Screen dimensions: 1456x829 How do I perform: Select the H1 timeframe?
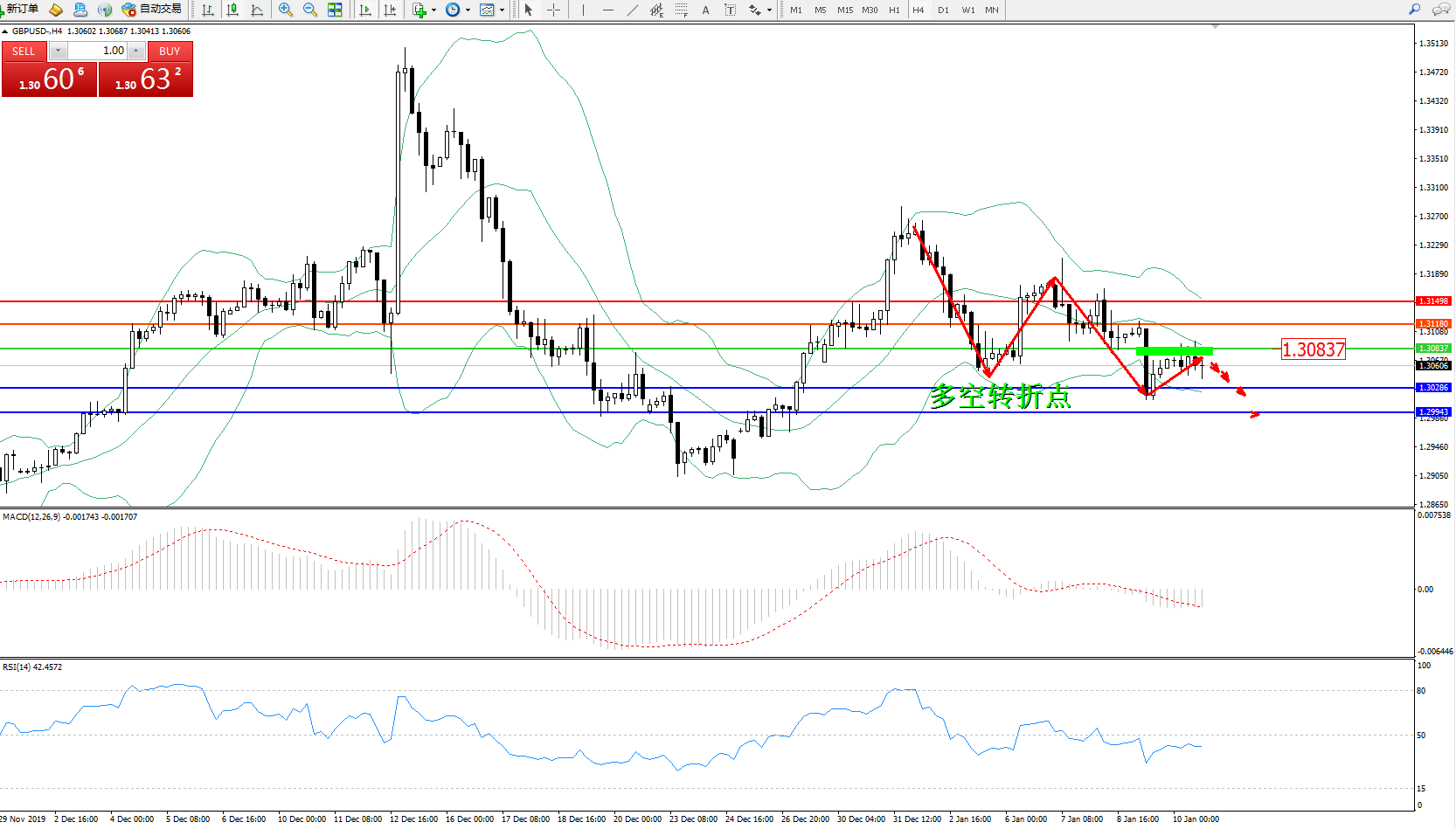pyautogui.click(x=894, y=10)
